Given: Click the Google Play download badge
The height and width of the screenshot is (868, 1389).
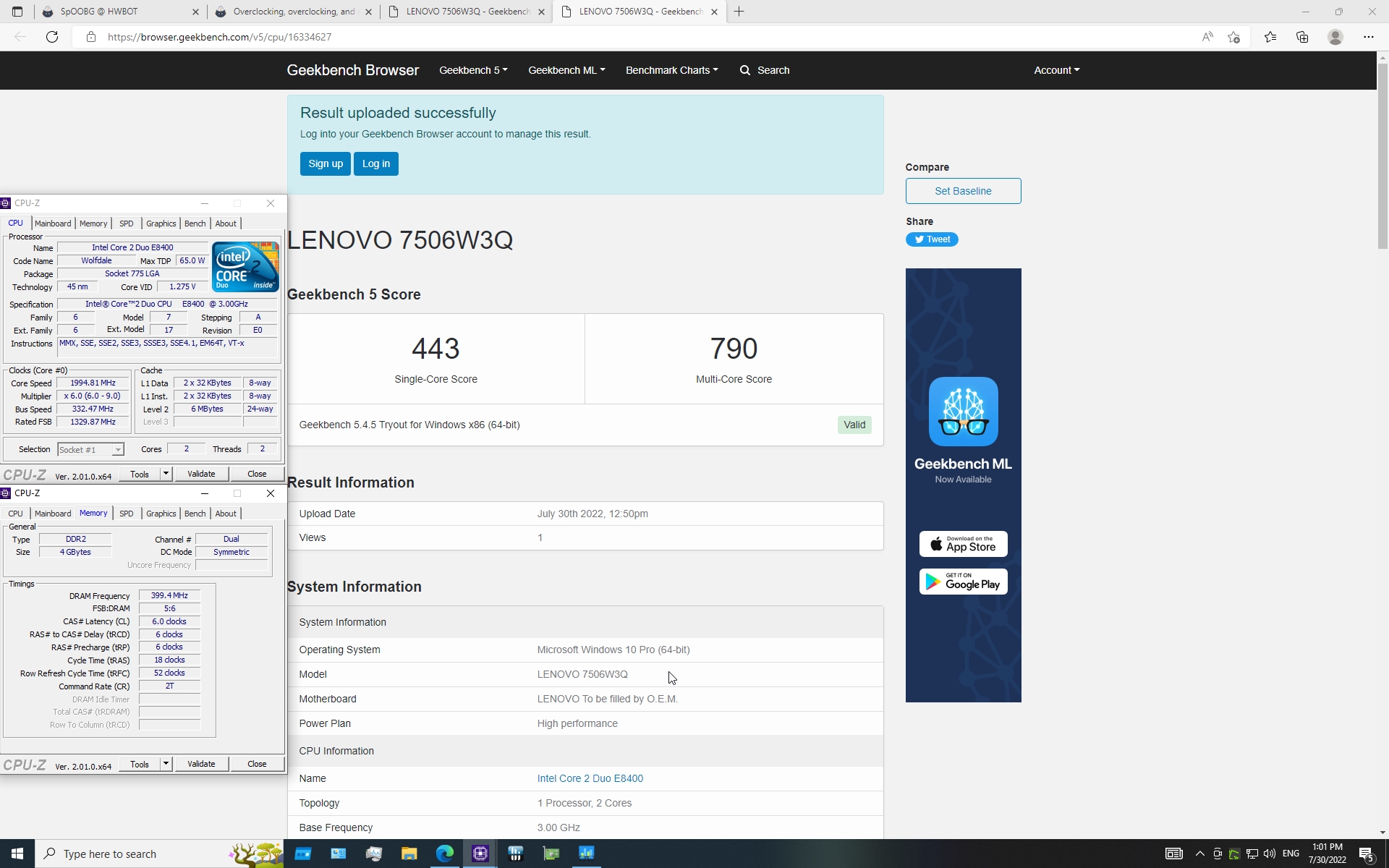Looking at the screenshot, I should [963, 582].
